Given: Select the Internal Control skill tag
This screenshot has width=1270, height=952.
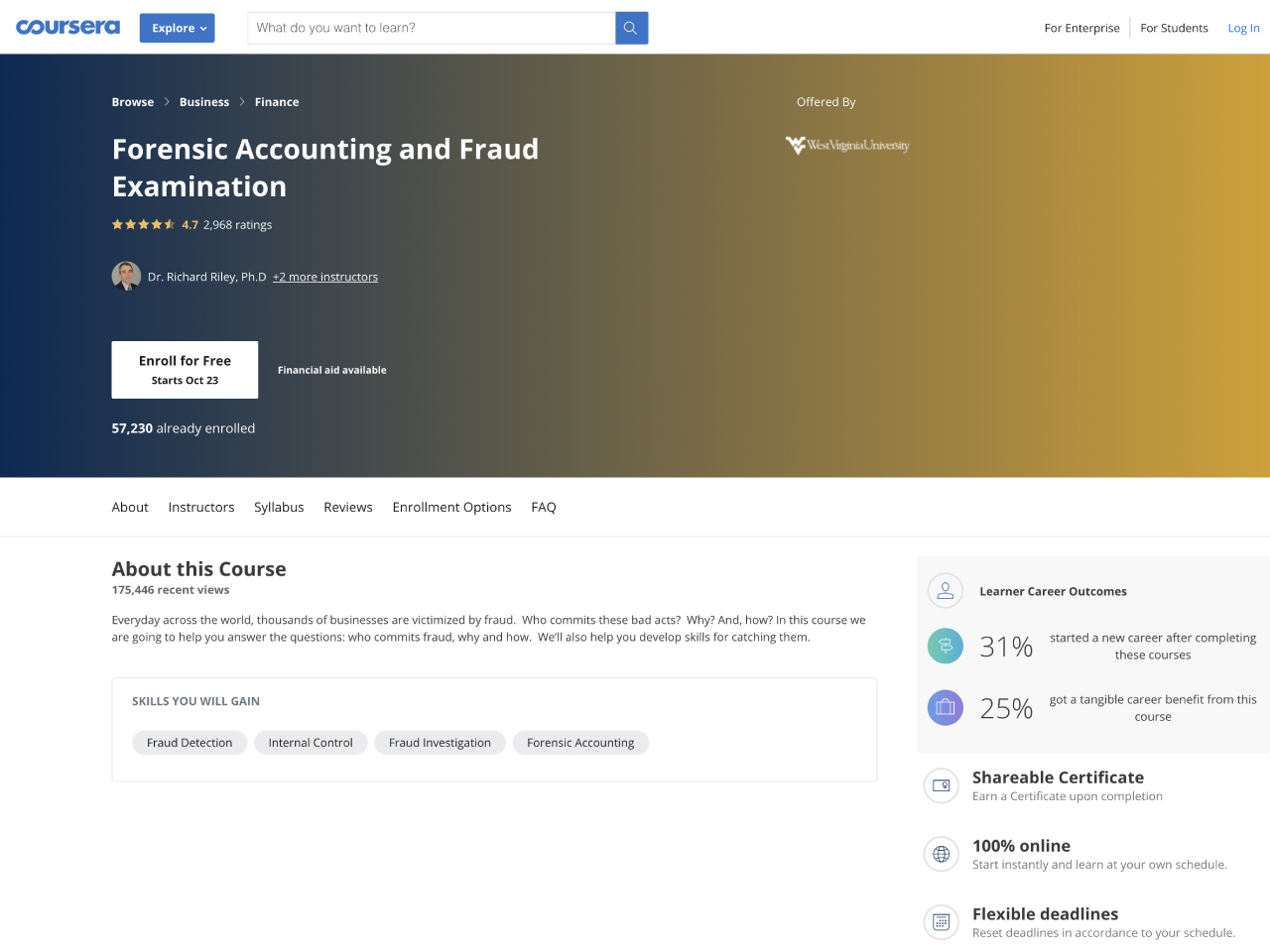Looking at the screenshot, I should click(x=311, y=743).
